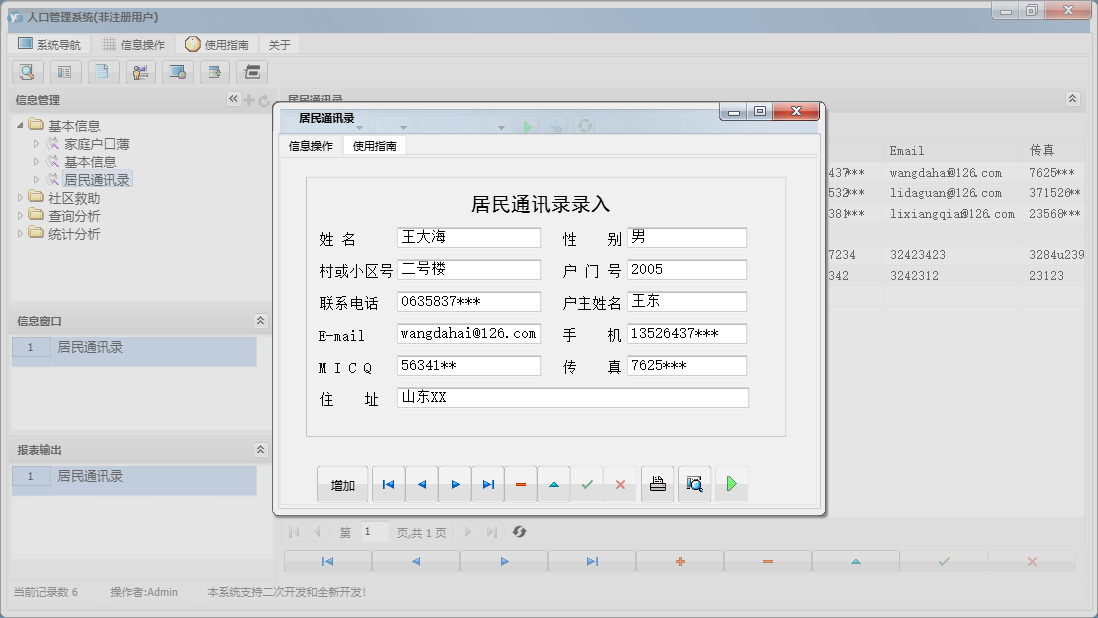The image size is (1098, 618).
Task: Click the printer icon in dialog toolbar
Action: [657, 485]
